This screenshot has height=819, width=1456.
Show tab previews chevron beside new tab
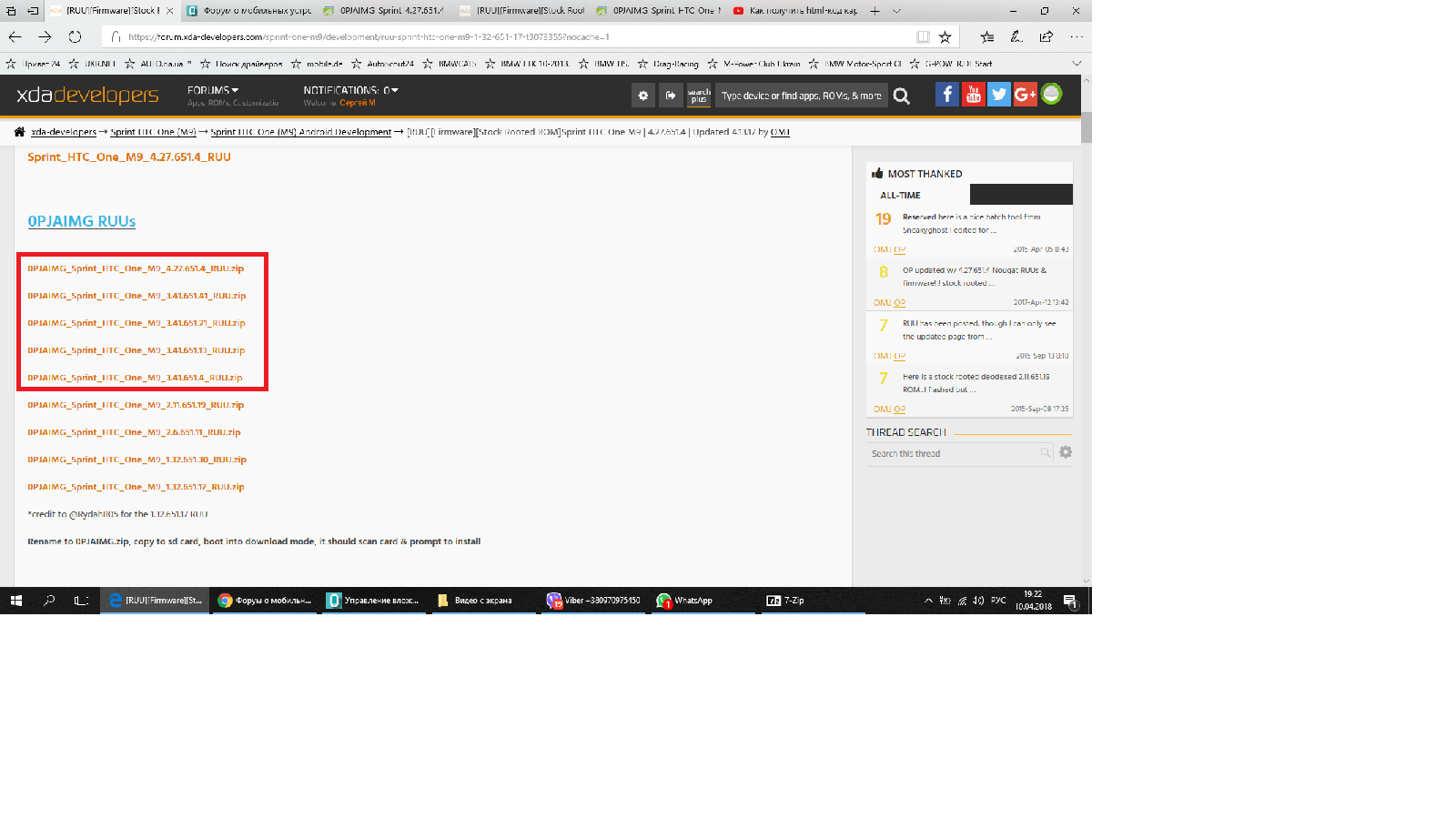[896, 11]
